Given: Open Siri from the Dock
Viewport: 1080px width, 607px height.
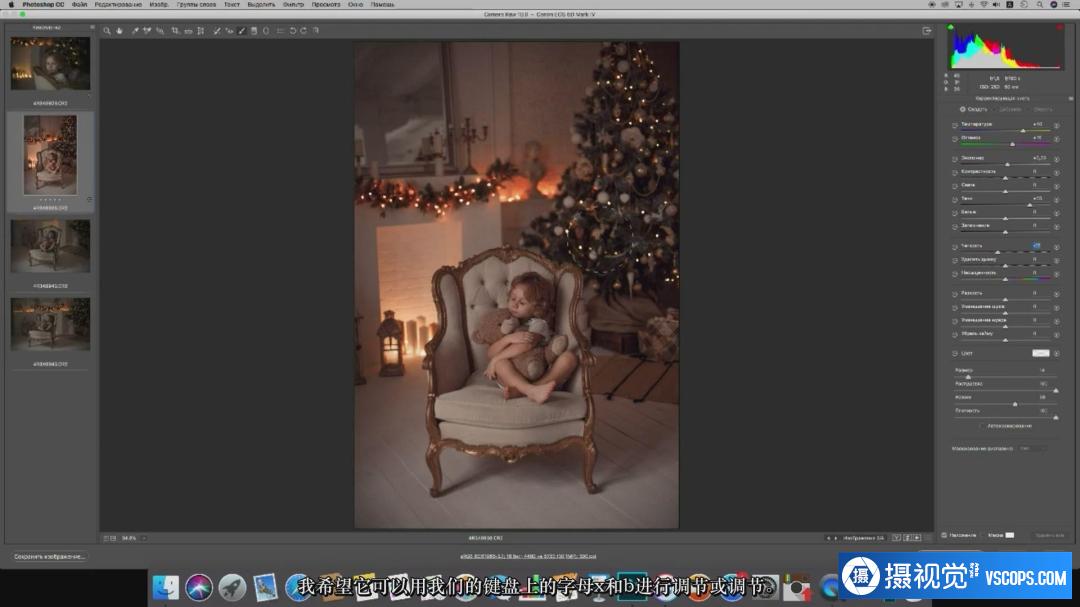Looking at the screenshot, I should click(199, 588).
